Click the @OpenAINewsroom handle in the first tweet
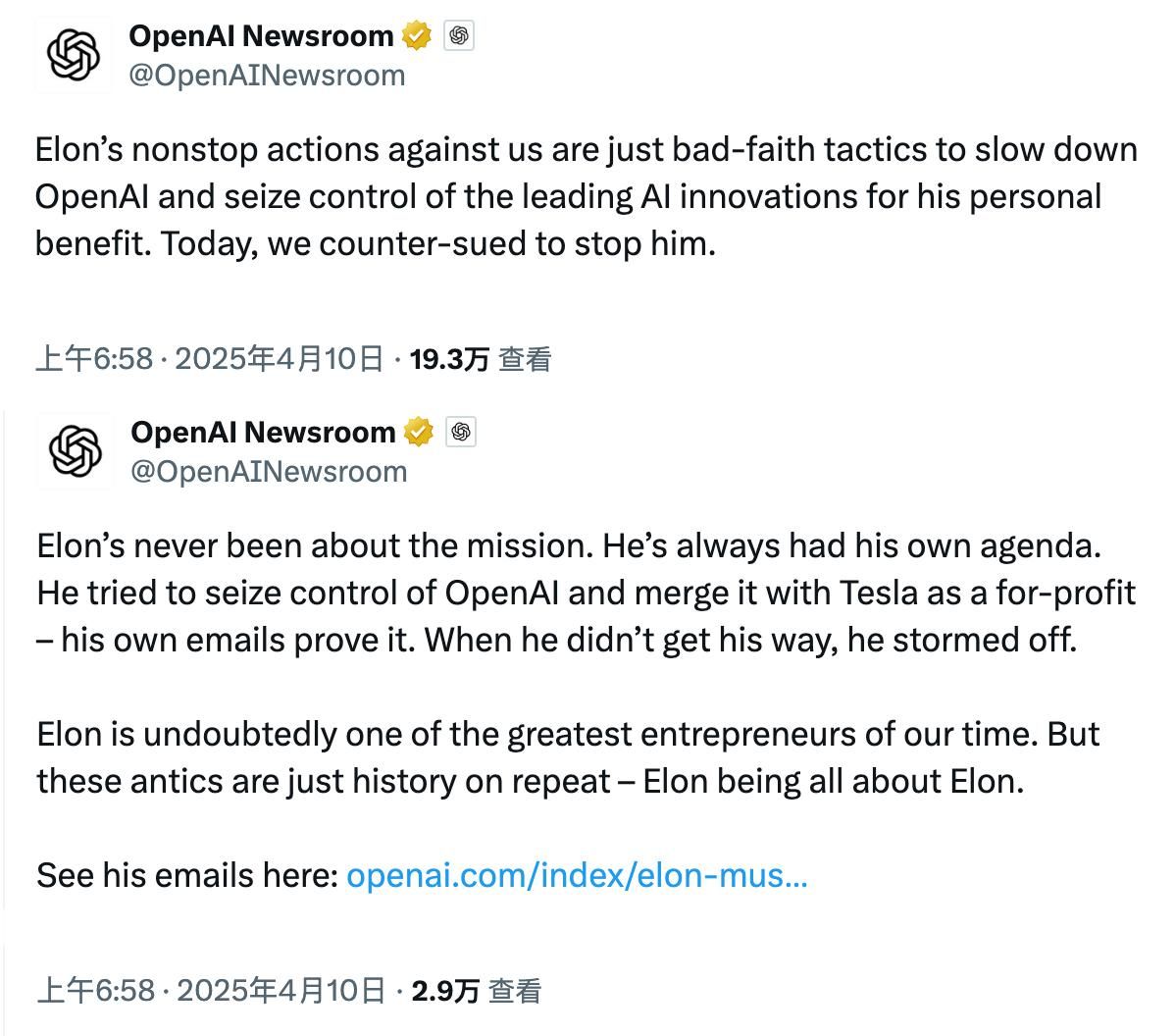 pos(267,76)
